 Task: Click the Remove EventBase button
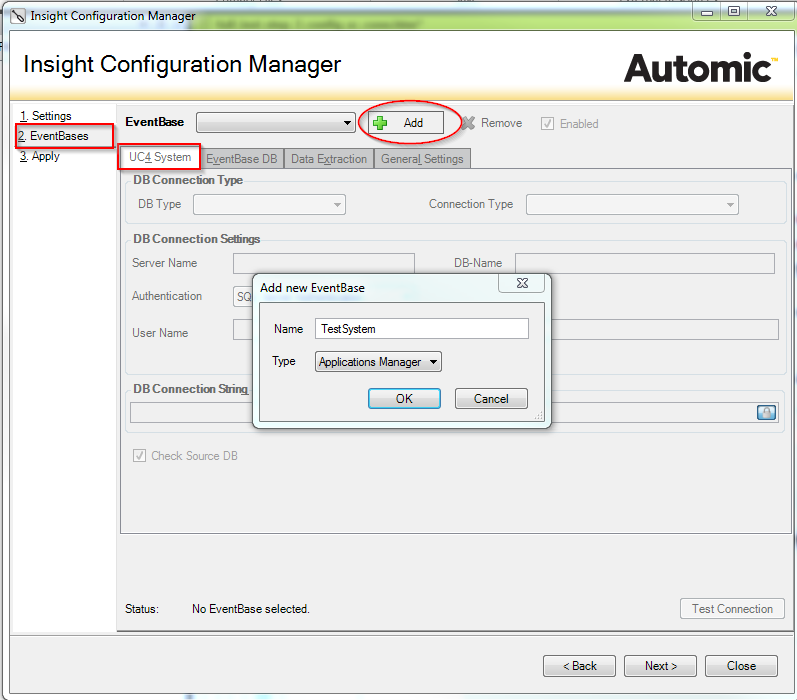click(492, 123)
